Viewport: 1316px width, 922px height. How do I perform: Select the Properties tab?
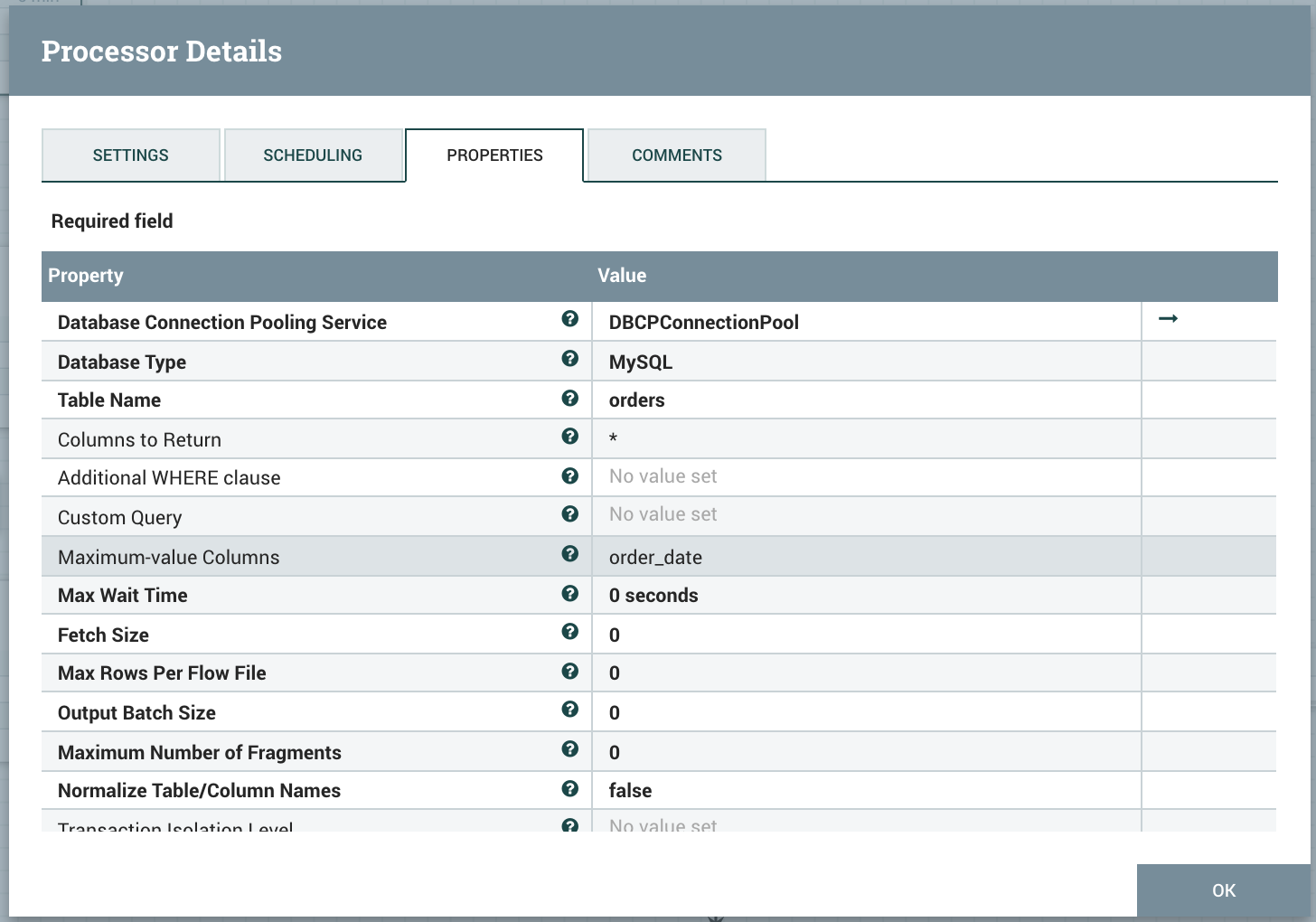tap(494, 155)
